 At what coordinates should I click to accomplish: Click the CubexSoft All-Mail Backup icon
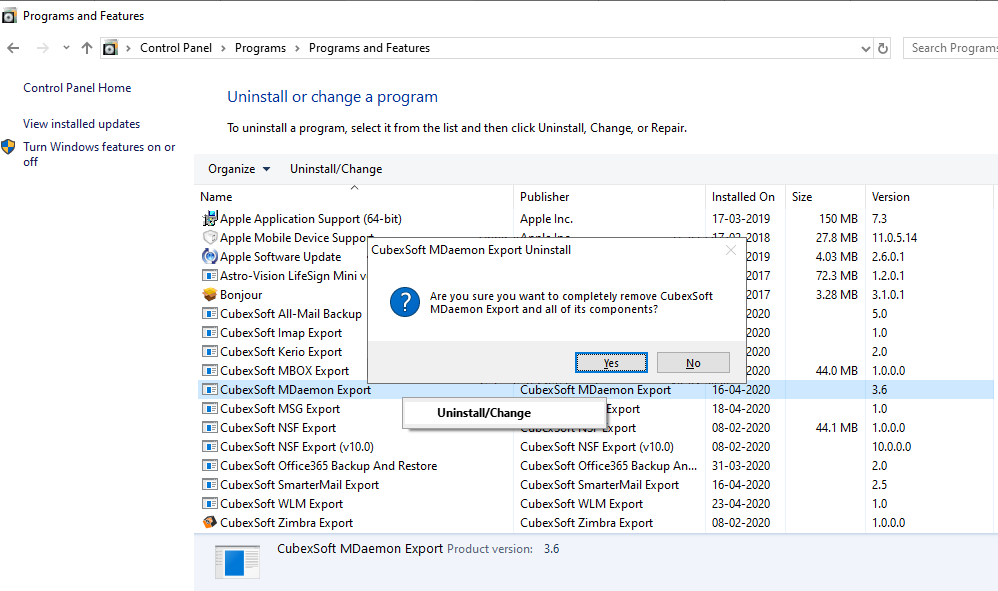(x=209, y=314)
